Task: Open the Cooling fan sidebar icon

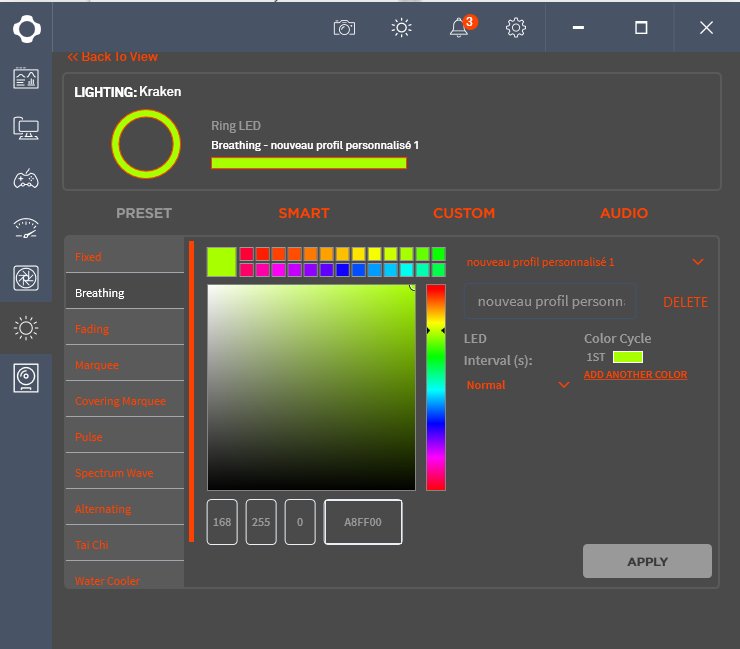Action: [x=26, y=278]
